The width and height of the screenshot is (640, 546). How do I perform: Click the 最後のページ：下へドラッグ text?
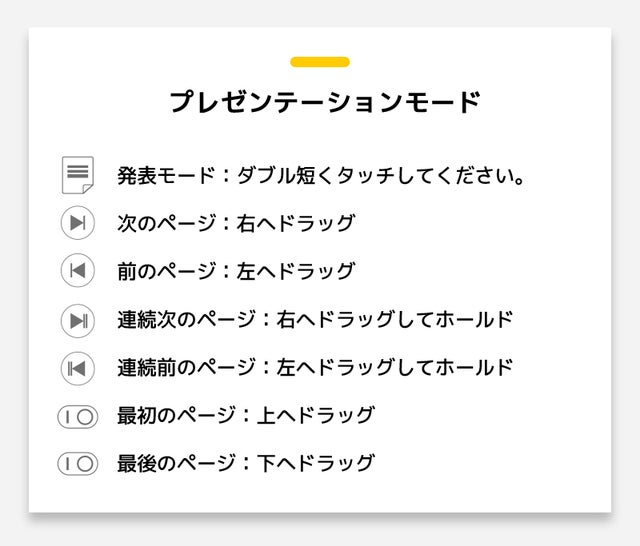[x=246, y=463]
